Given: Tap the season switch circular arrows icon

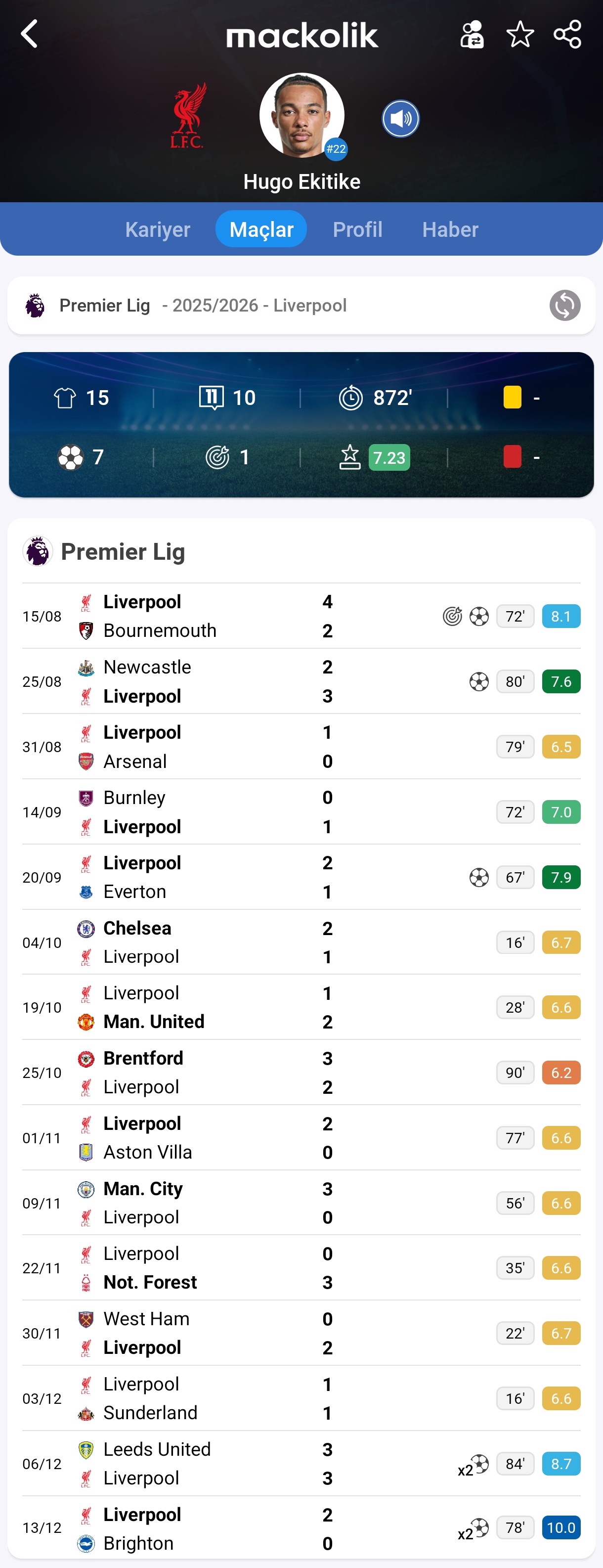Looking at the screenshot, I should (x=564, y=306).
